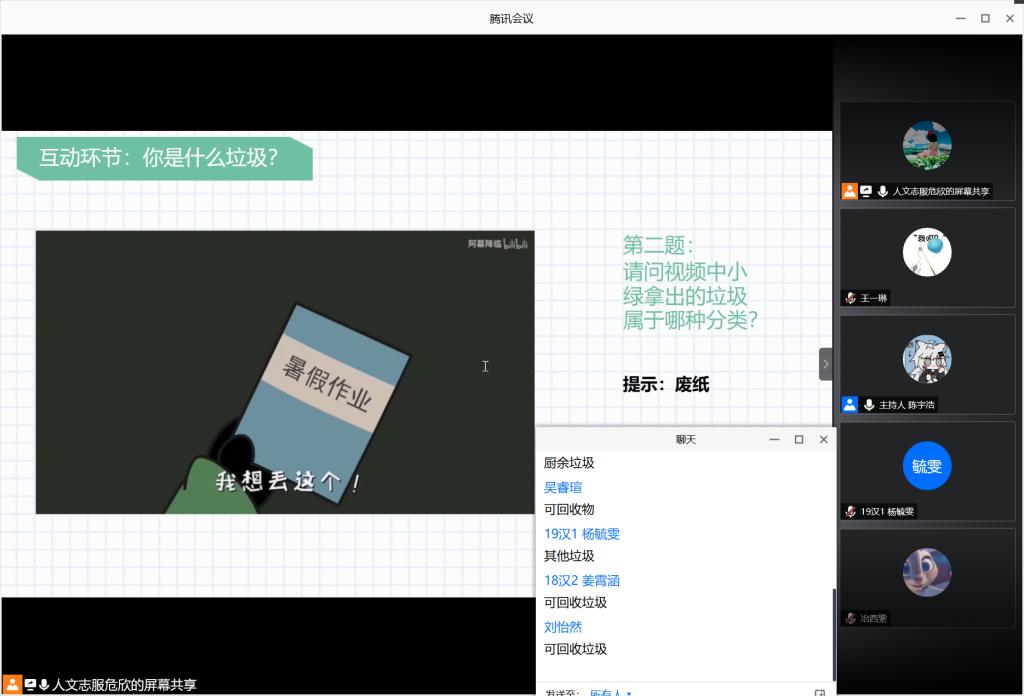This screenshot has height=696, width=1024.
Task: Collapse the participant video sidebar arrow
Action: pos(825,364)
